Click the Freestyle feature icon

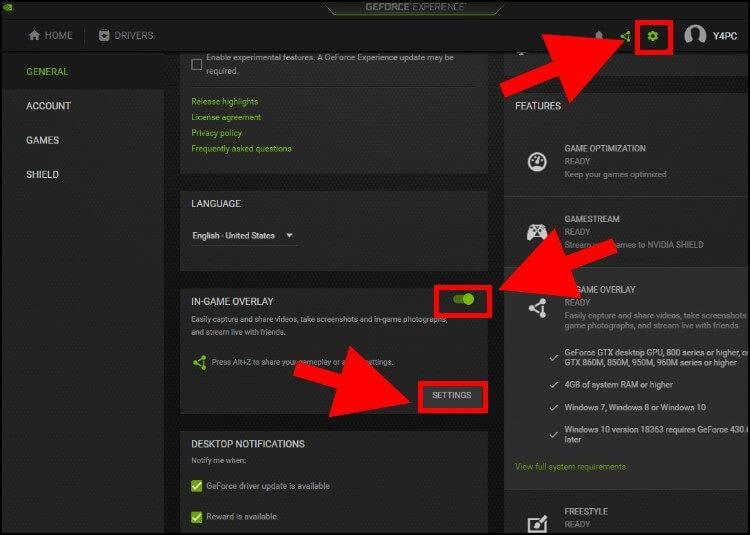click(x=537, y=524)
